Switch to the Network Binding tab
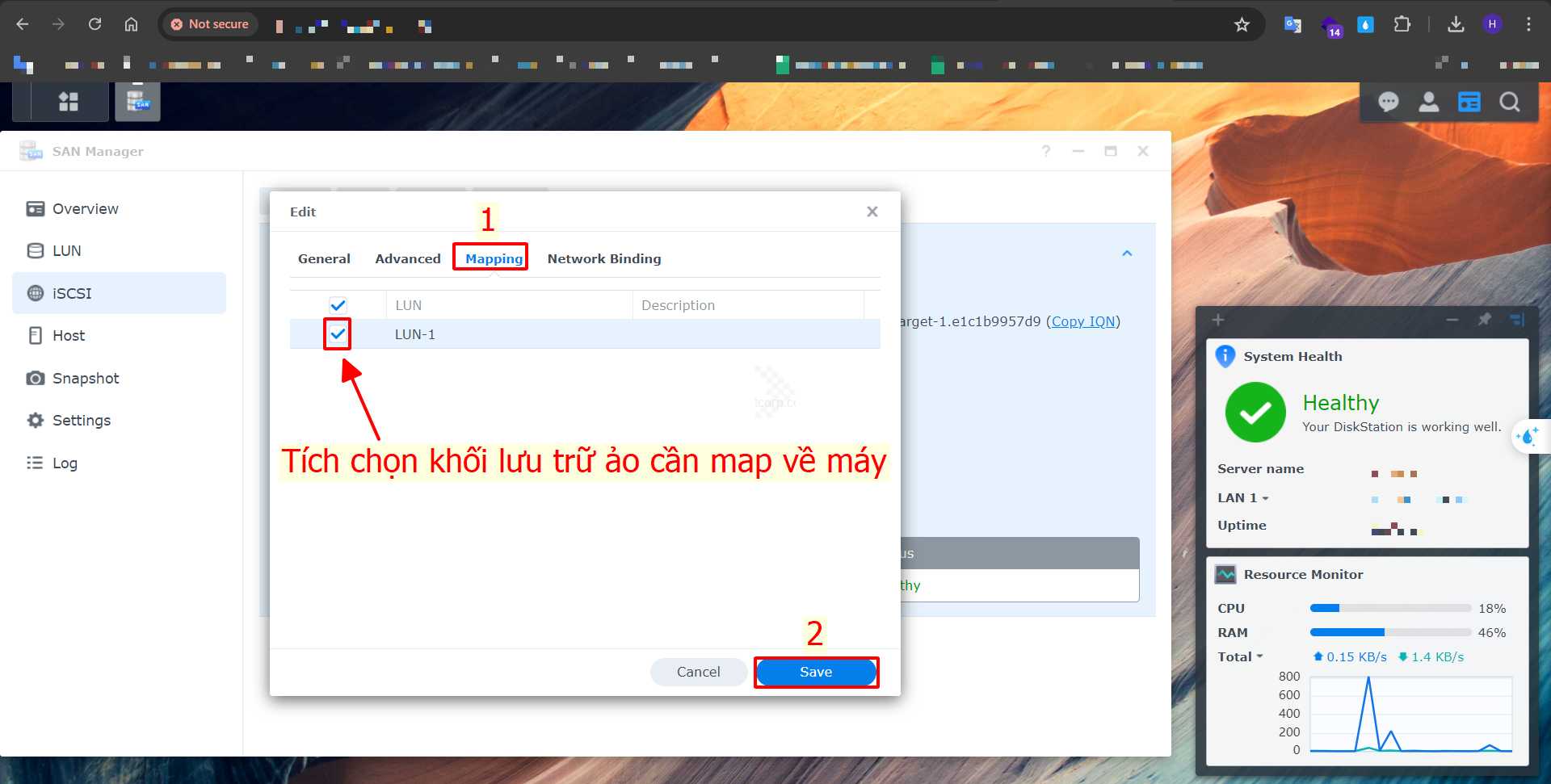1551x784 pixels. pos(603,259)
